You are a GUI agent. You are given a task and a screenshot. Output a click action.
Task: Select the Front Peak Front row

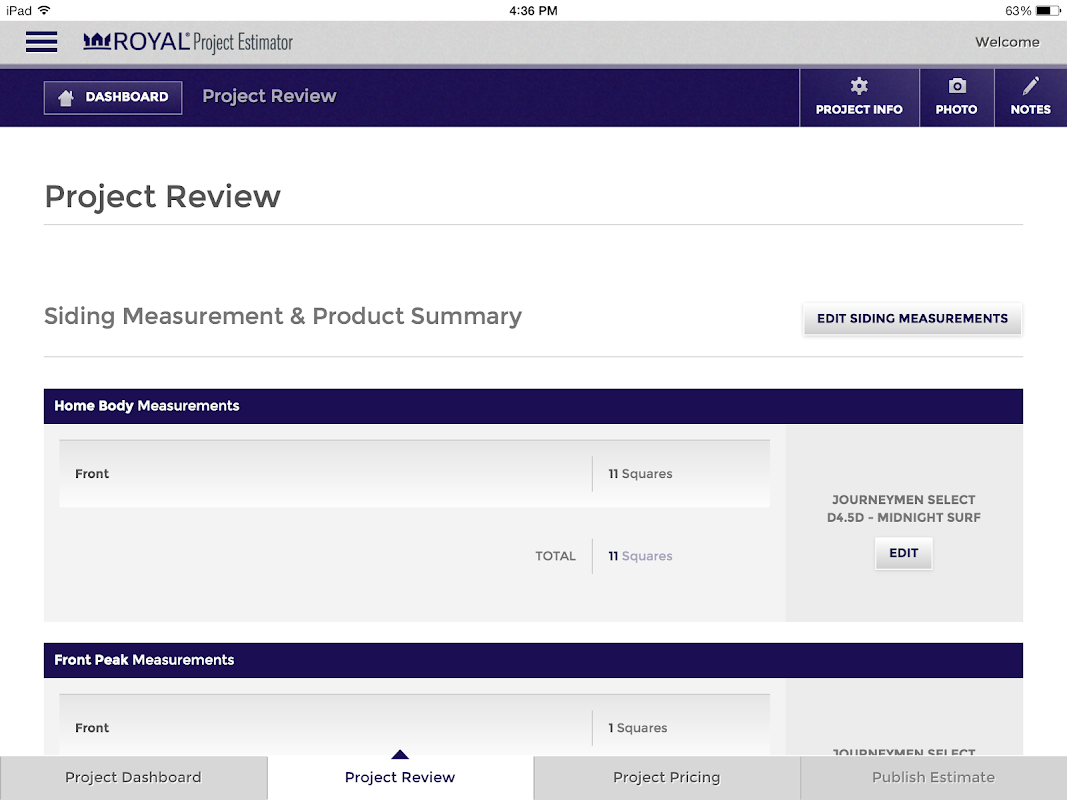pyautogui.click(x=414, y=725)
